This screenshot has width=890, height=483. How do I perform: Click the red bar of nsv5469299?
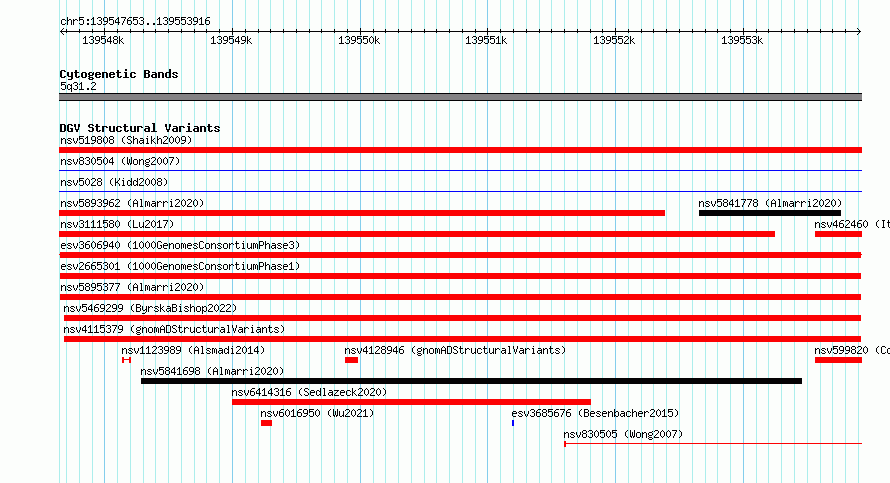(x=463, y=318)
